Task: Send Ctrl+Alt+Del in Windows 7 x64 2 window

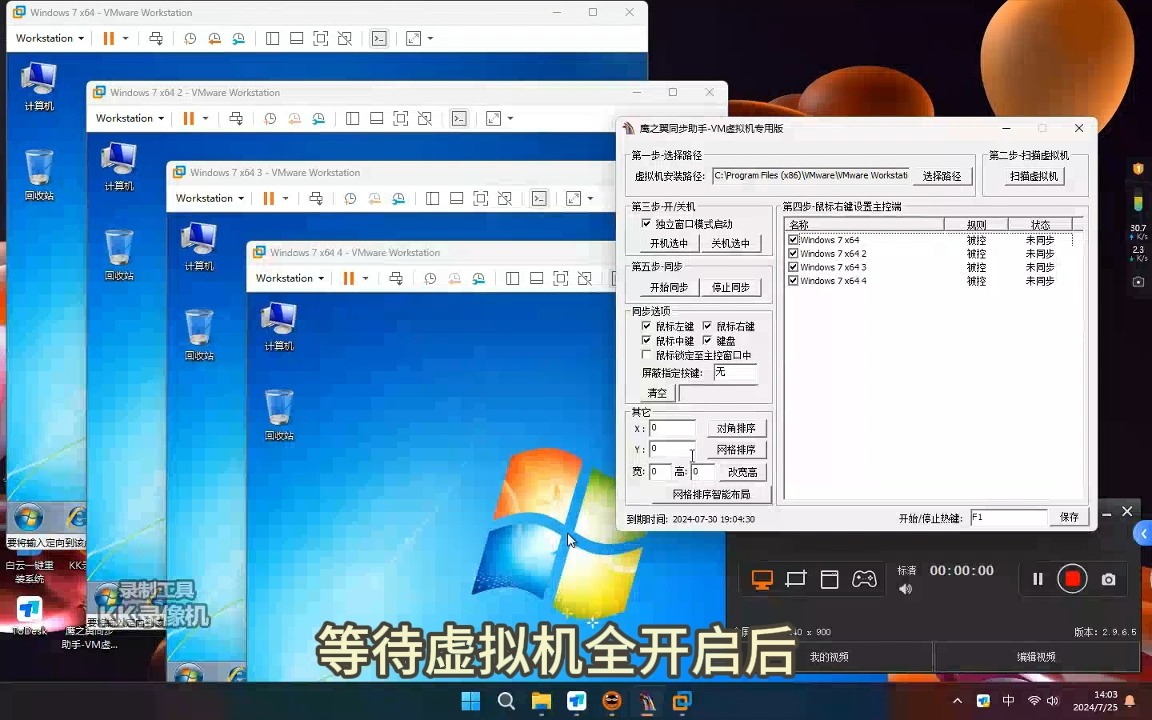Action: click(236, 118)
